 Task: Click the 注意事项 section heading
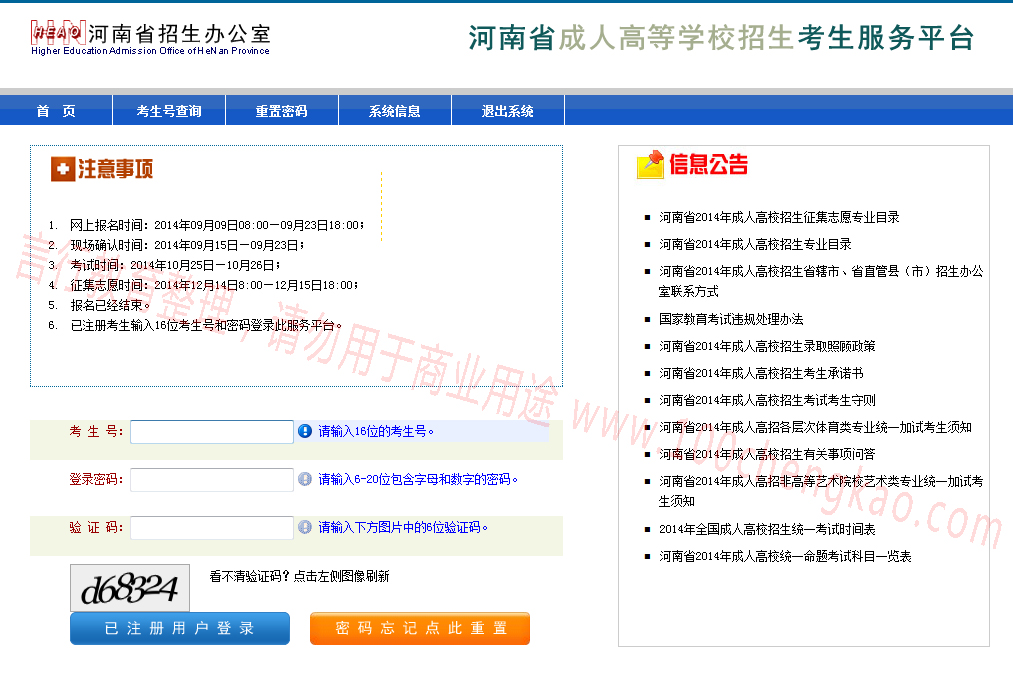coord(116,169)
